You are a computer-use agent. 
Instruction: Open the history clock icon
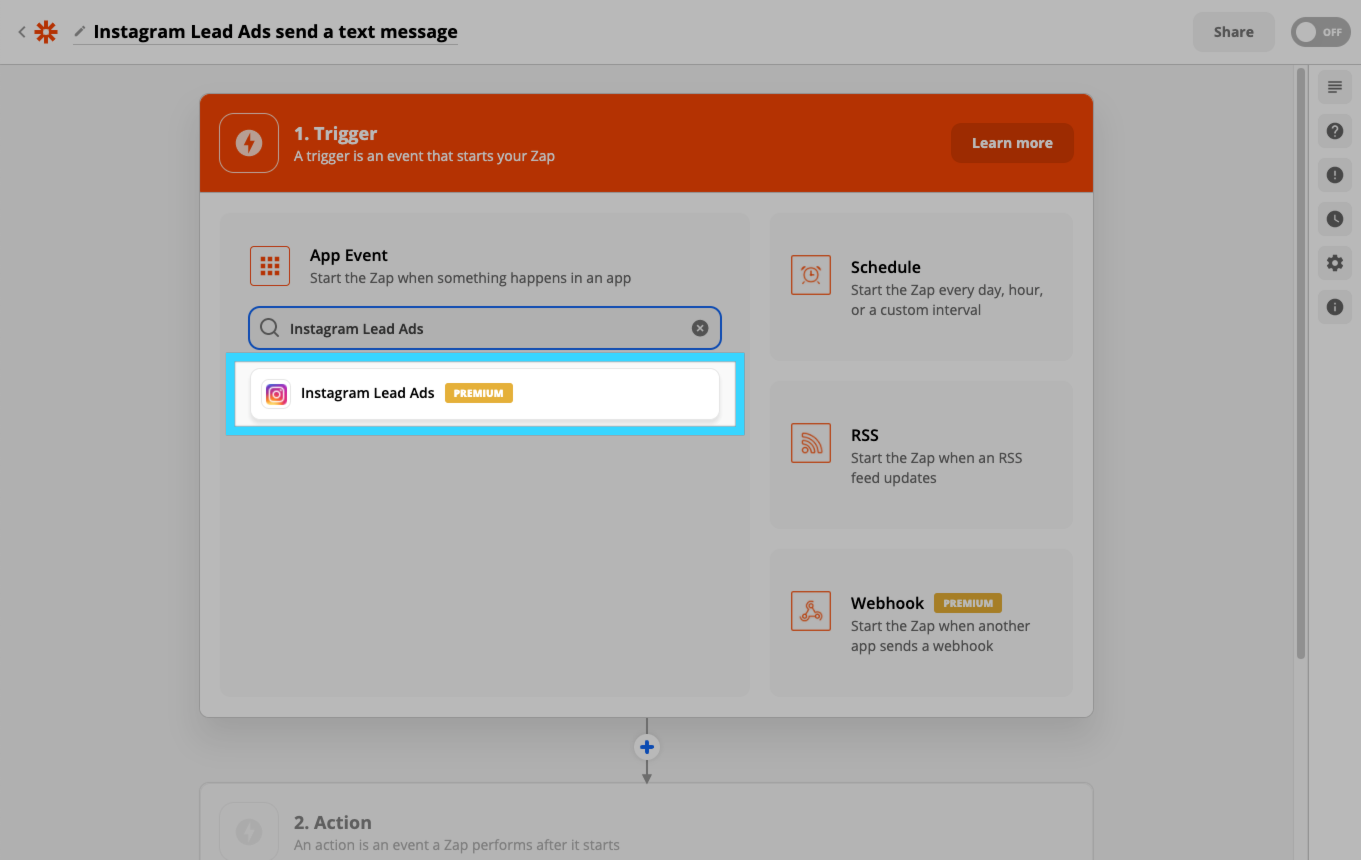pos(1334,219)
